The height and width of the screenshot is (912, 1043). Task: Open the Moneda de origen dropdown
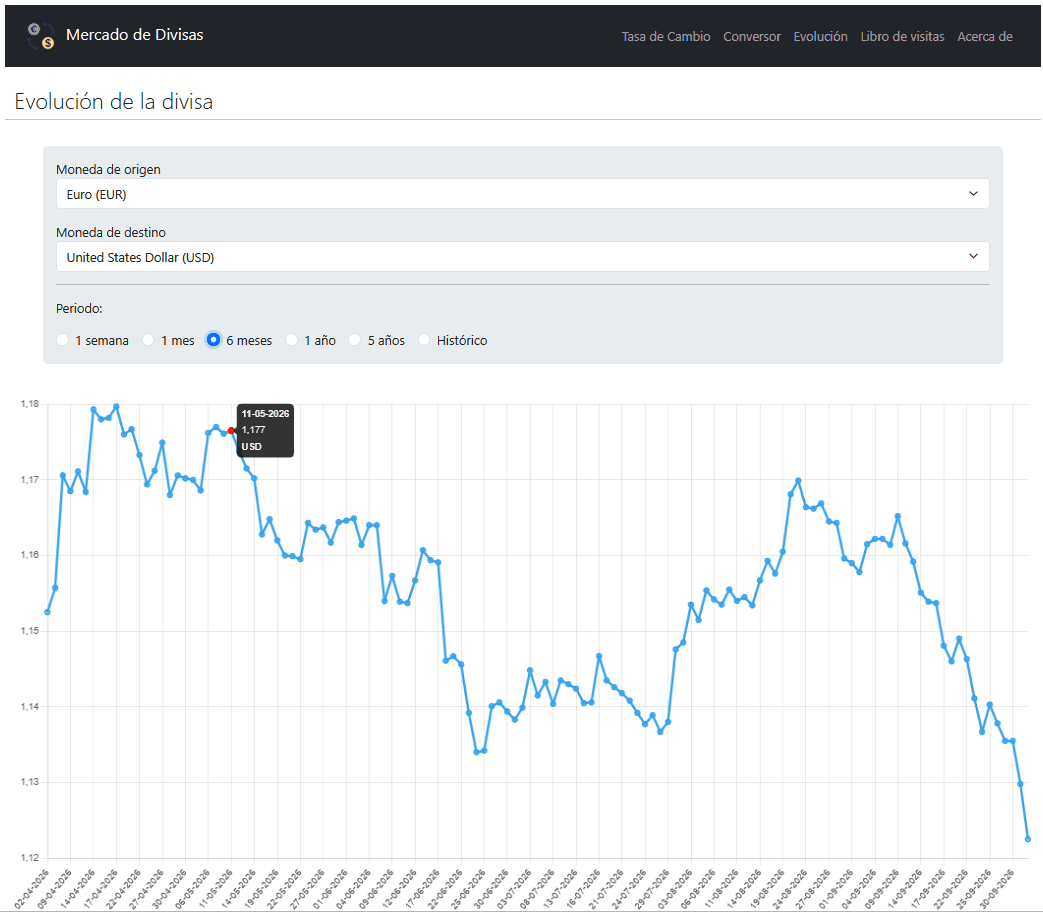[x=523, y=194]
